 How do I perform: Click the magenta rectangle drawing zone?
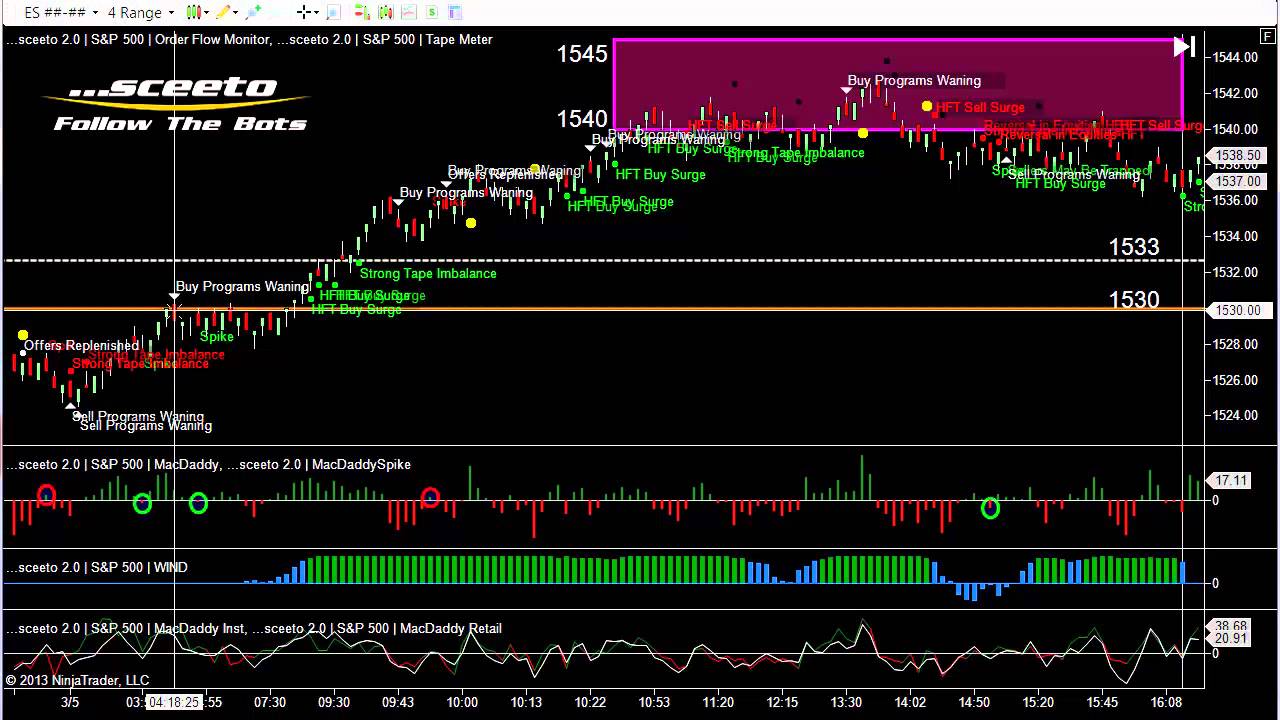(897, 85)
